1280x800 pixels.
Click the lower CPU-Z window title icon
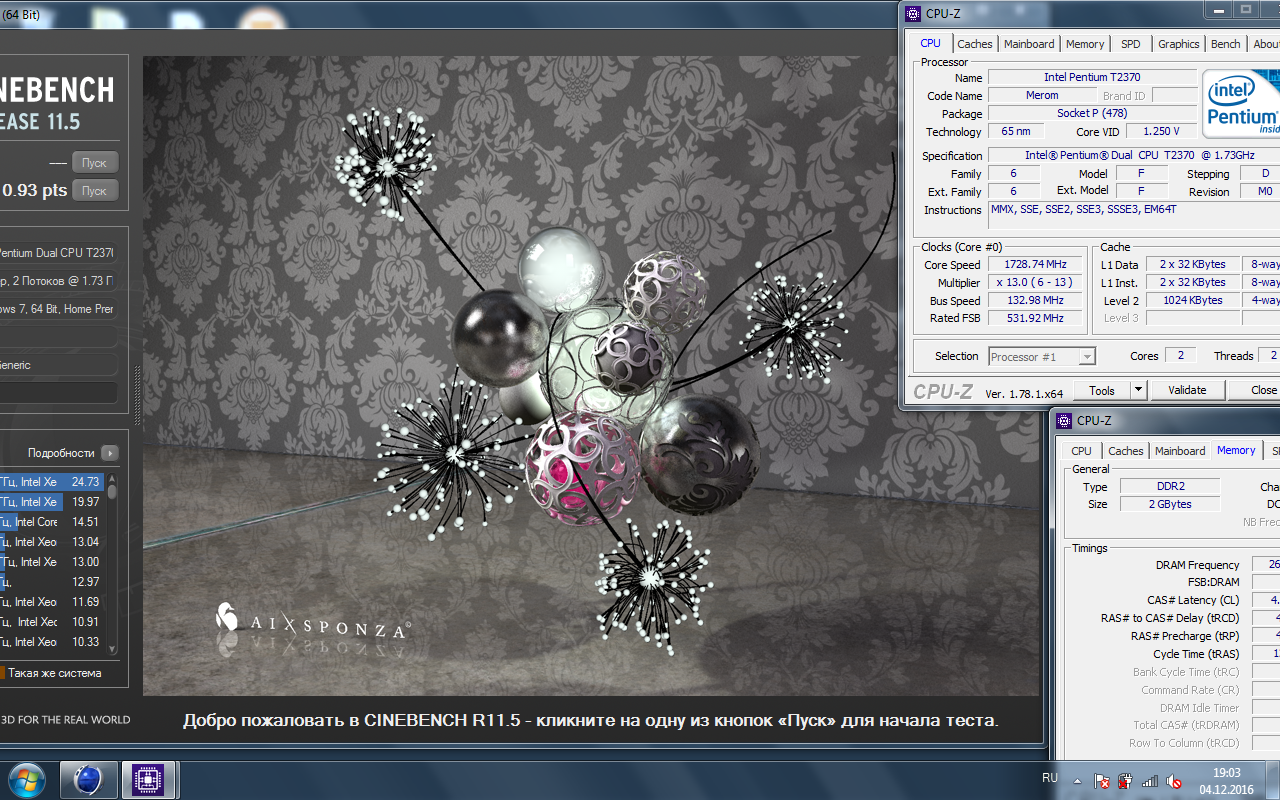[1064, 421]
